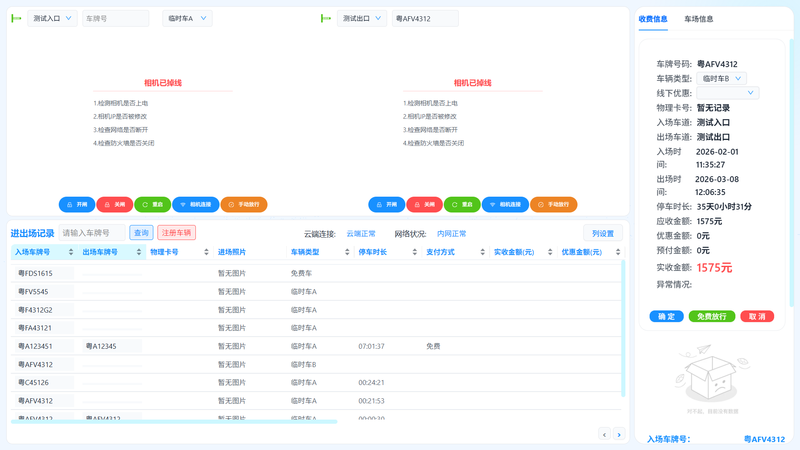
Task: Click the 进出场记录 section title
Action: (x=32, y=233)
